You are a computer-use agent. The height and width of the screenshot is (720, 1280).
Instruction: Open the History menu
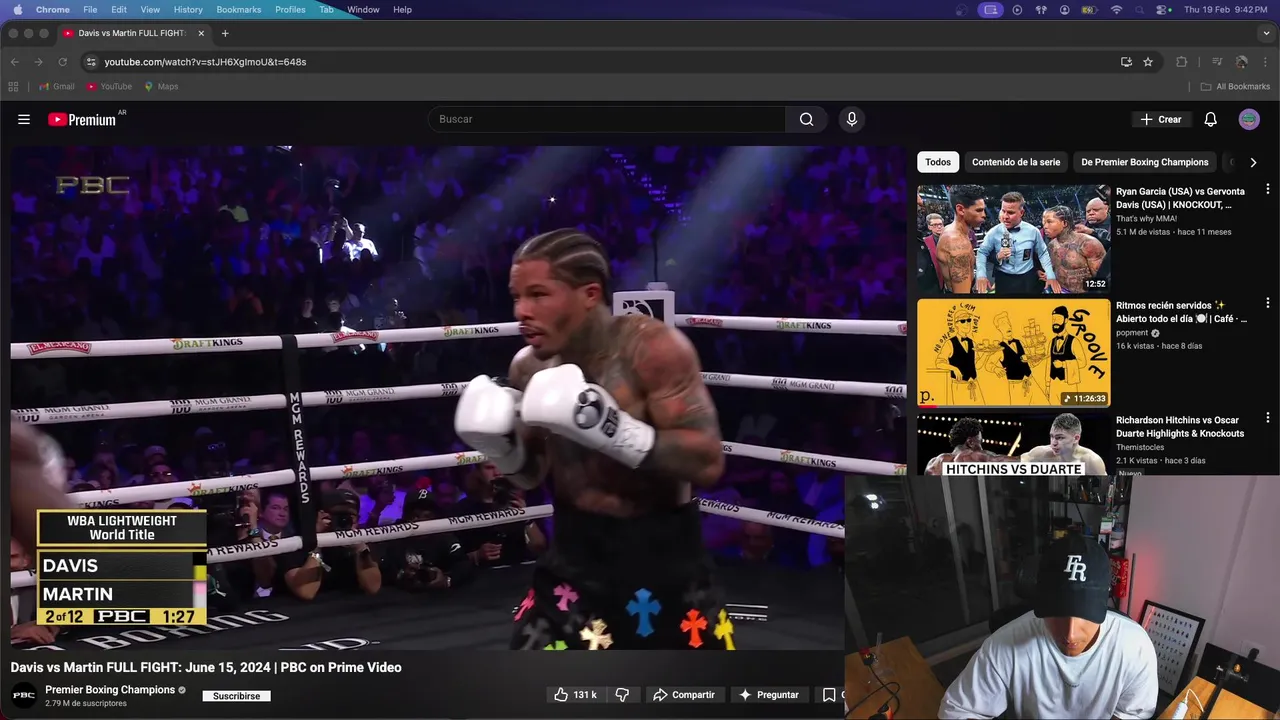188,9
